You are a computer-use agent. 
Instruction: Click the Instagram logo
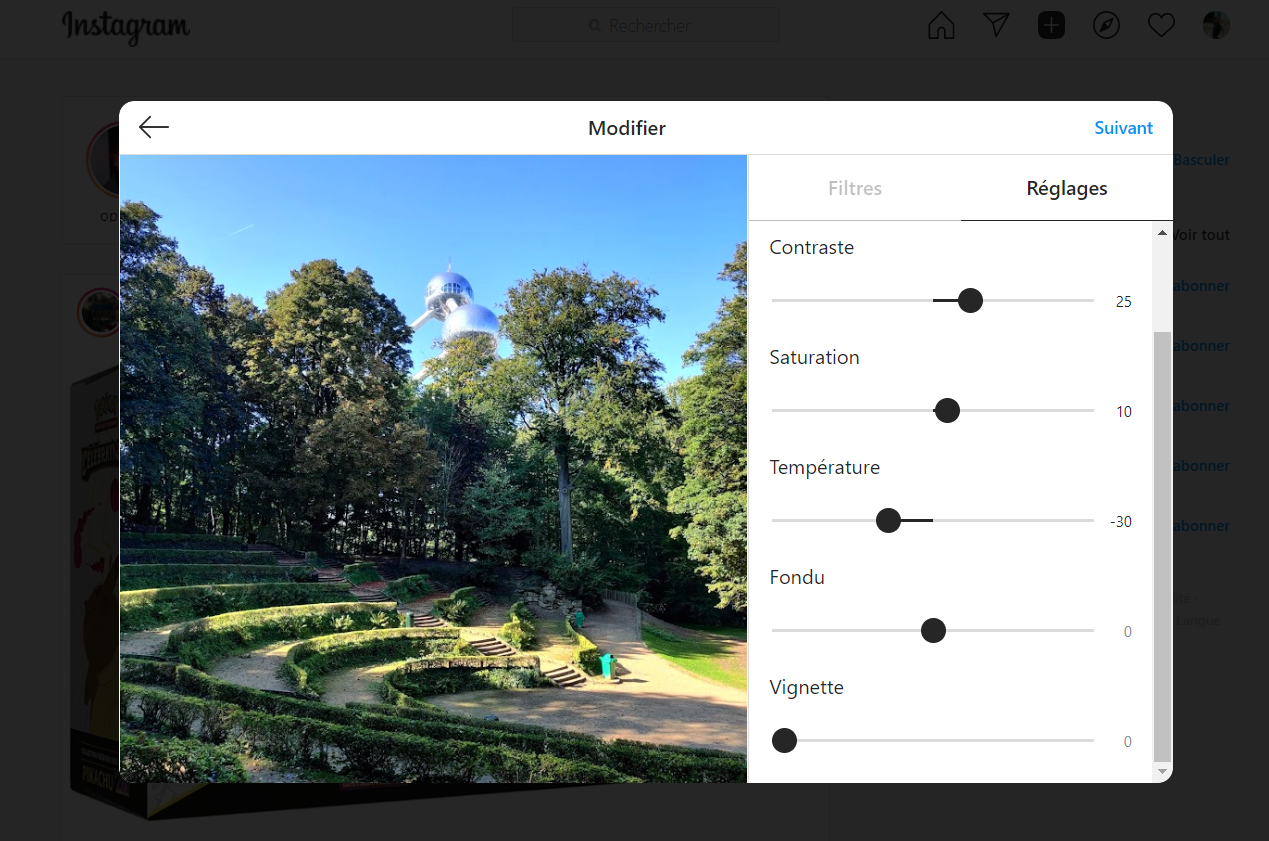[x=126, y=27]
